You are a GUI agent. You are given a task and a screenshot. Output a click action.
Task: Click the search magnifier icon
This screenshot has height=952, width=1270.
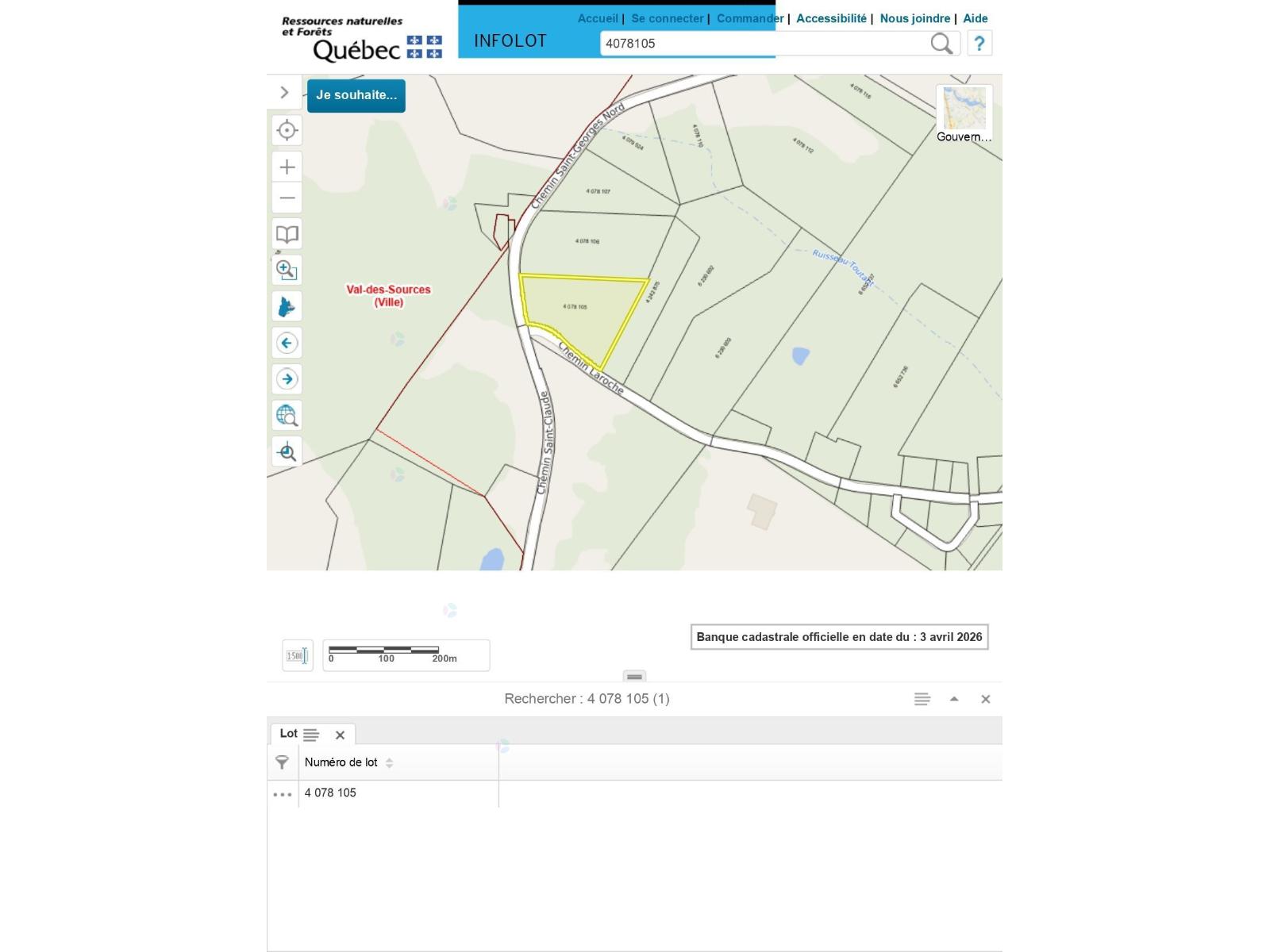point(941,44)
